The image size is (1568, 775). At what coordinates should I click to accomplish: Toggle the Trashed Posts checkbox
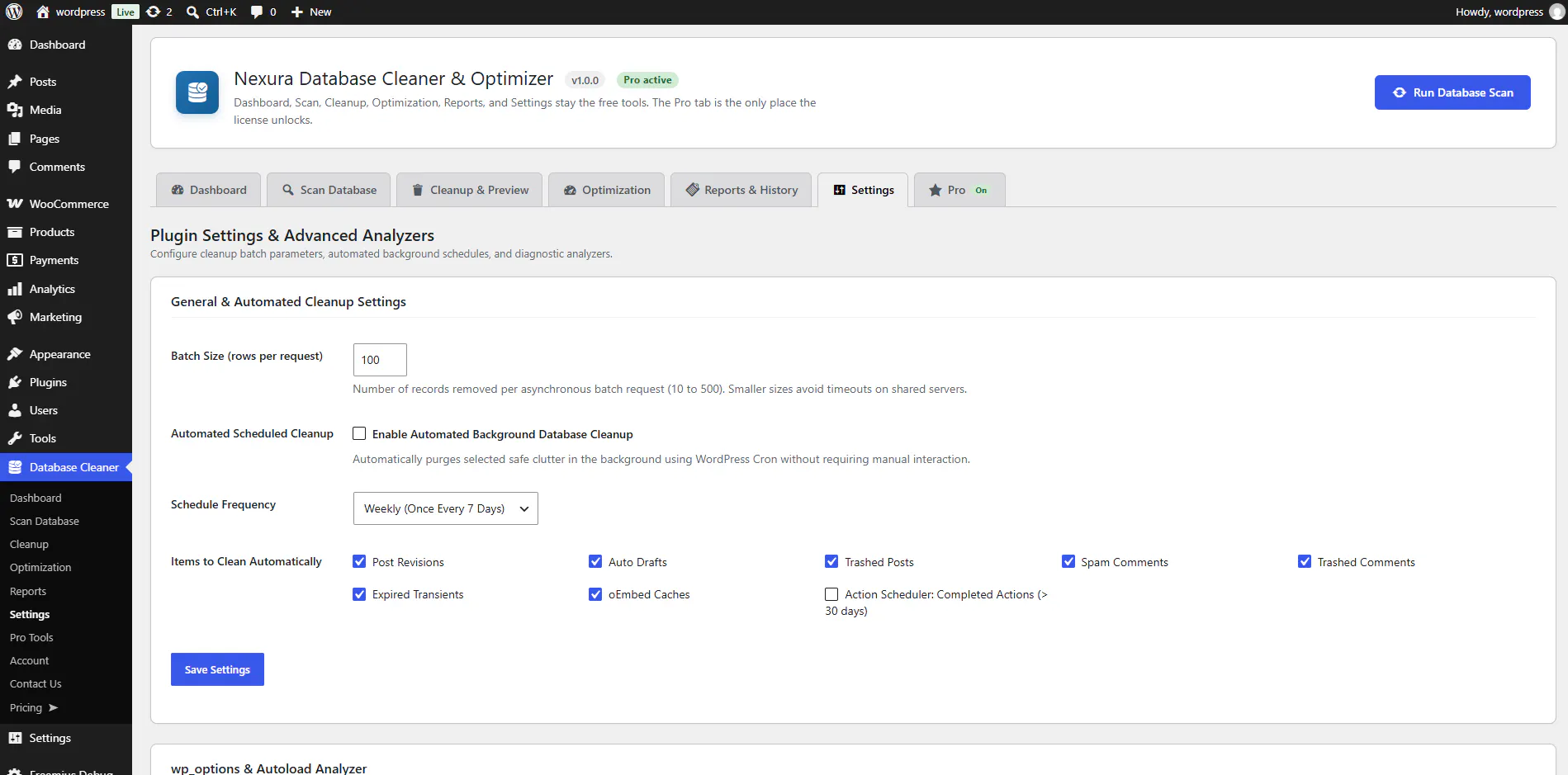point(831,561)
